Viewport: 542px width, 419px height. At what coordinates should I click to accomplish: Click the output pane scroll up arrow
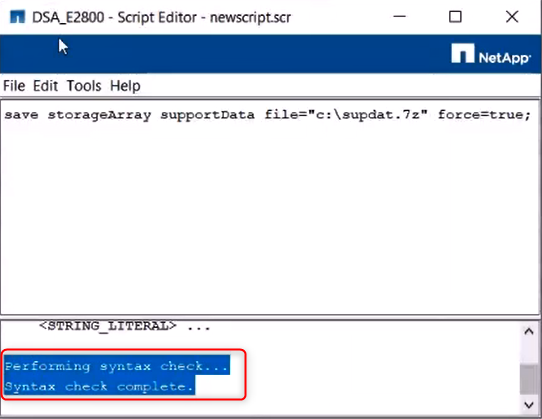coord(529,332)
